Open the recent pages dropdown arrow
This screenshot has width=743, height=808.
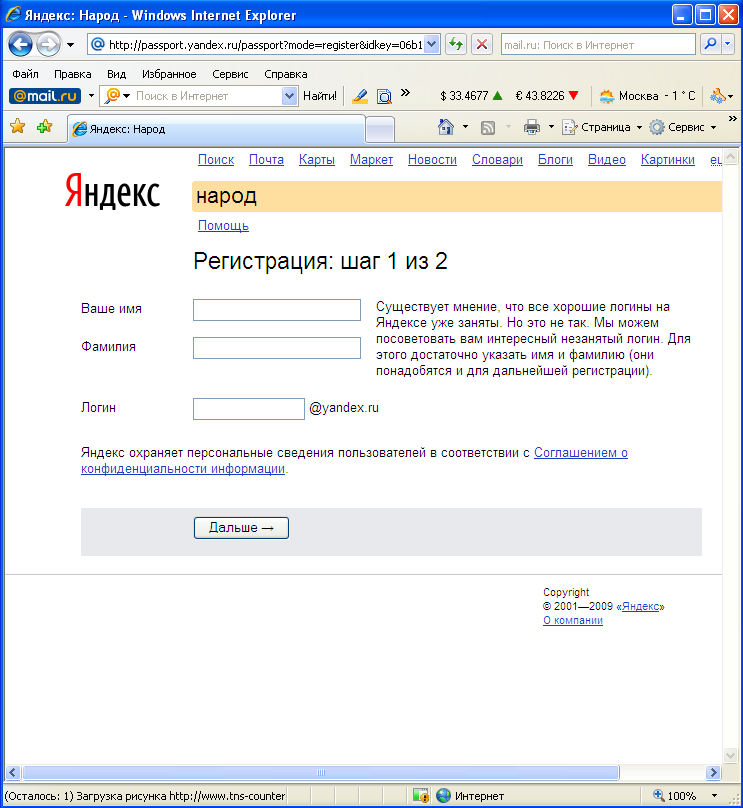[x=71, y=45]
